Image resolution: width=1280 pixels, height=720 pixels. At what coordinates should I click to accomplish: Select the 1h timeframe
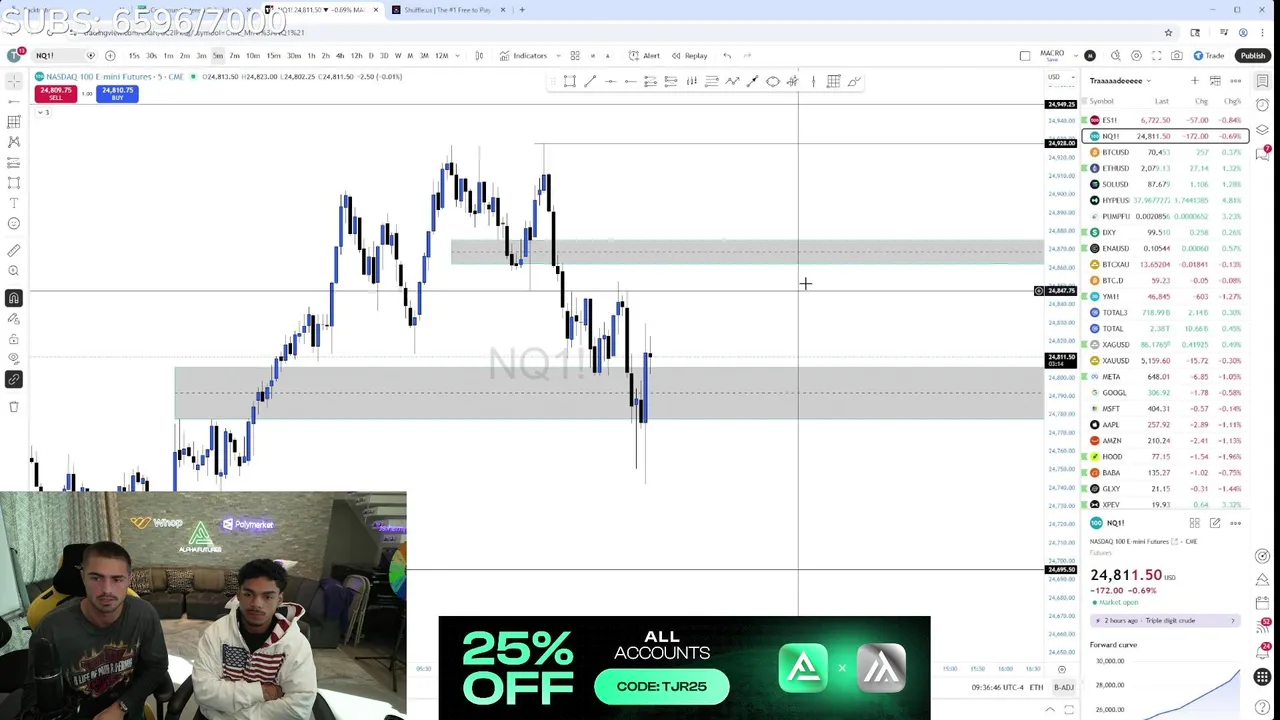tap(311, 55)
